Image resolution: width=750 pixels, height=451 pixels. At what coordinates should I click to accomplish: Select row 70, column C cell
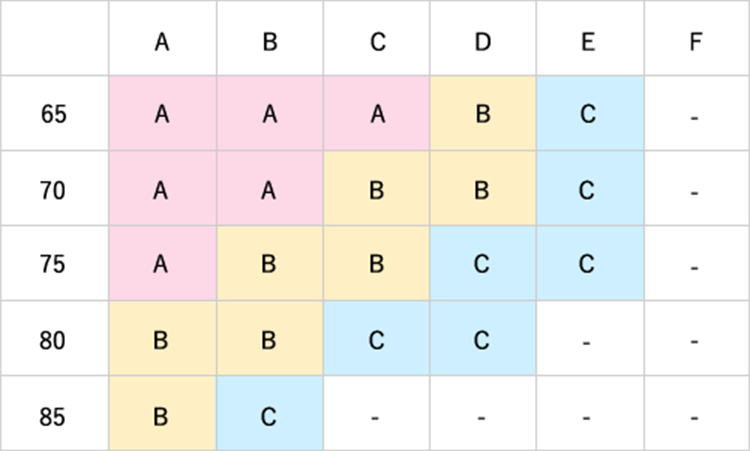click(x=376, y=190)
